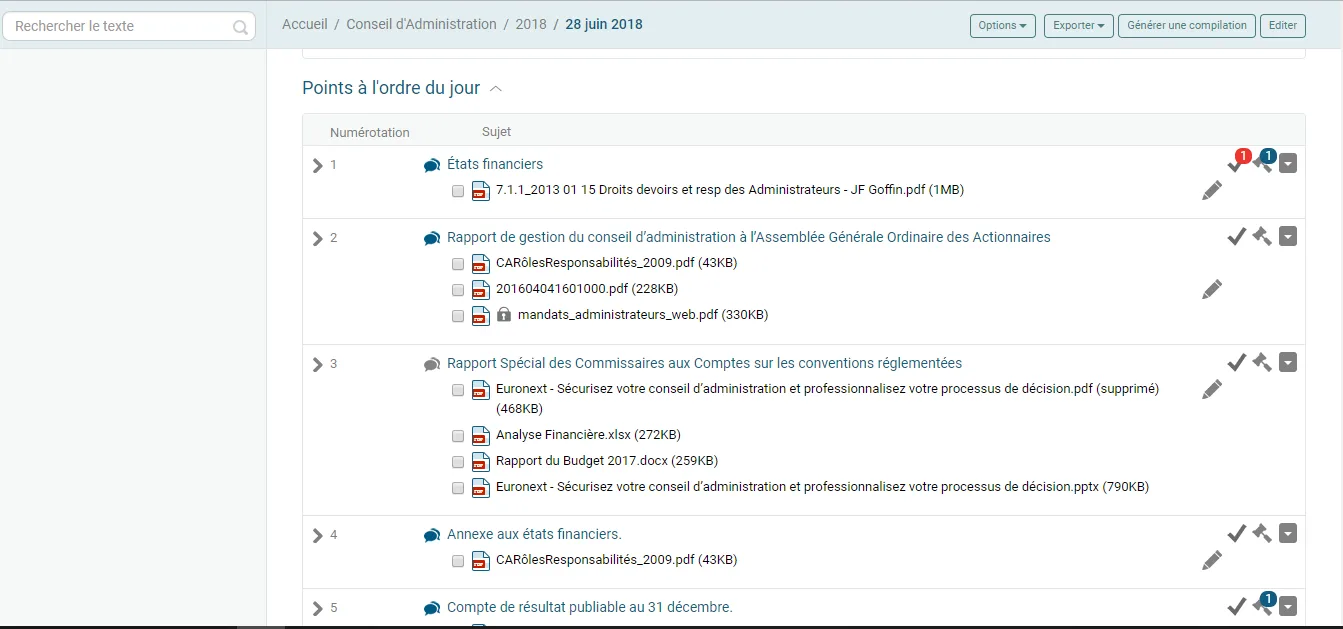Click file icon of Rapport du Budget 2017.docx

480,461
